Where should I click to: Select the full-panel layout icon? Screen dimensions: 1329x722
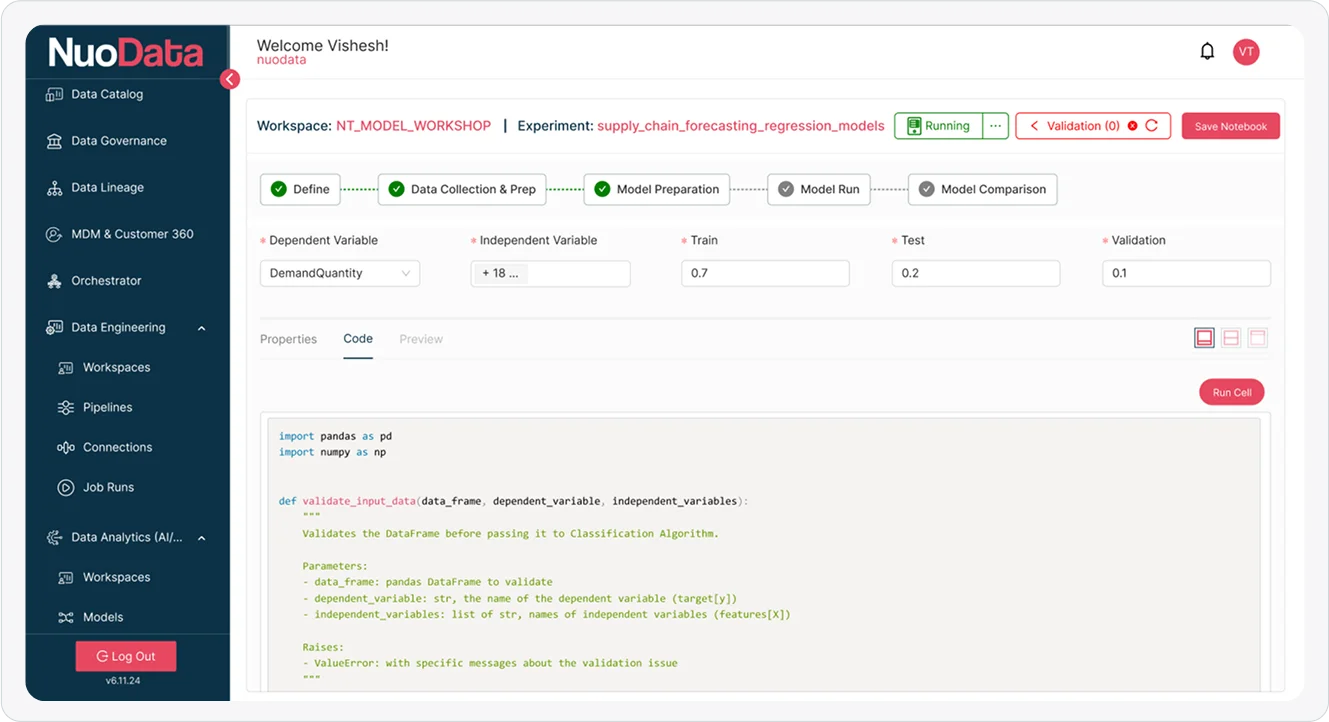[1204, 338]
